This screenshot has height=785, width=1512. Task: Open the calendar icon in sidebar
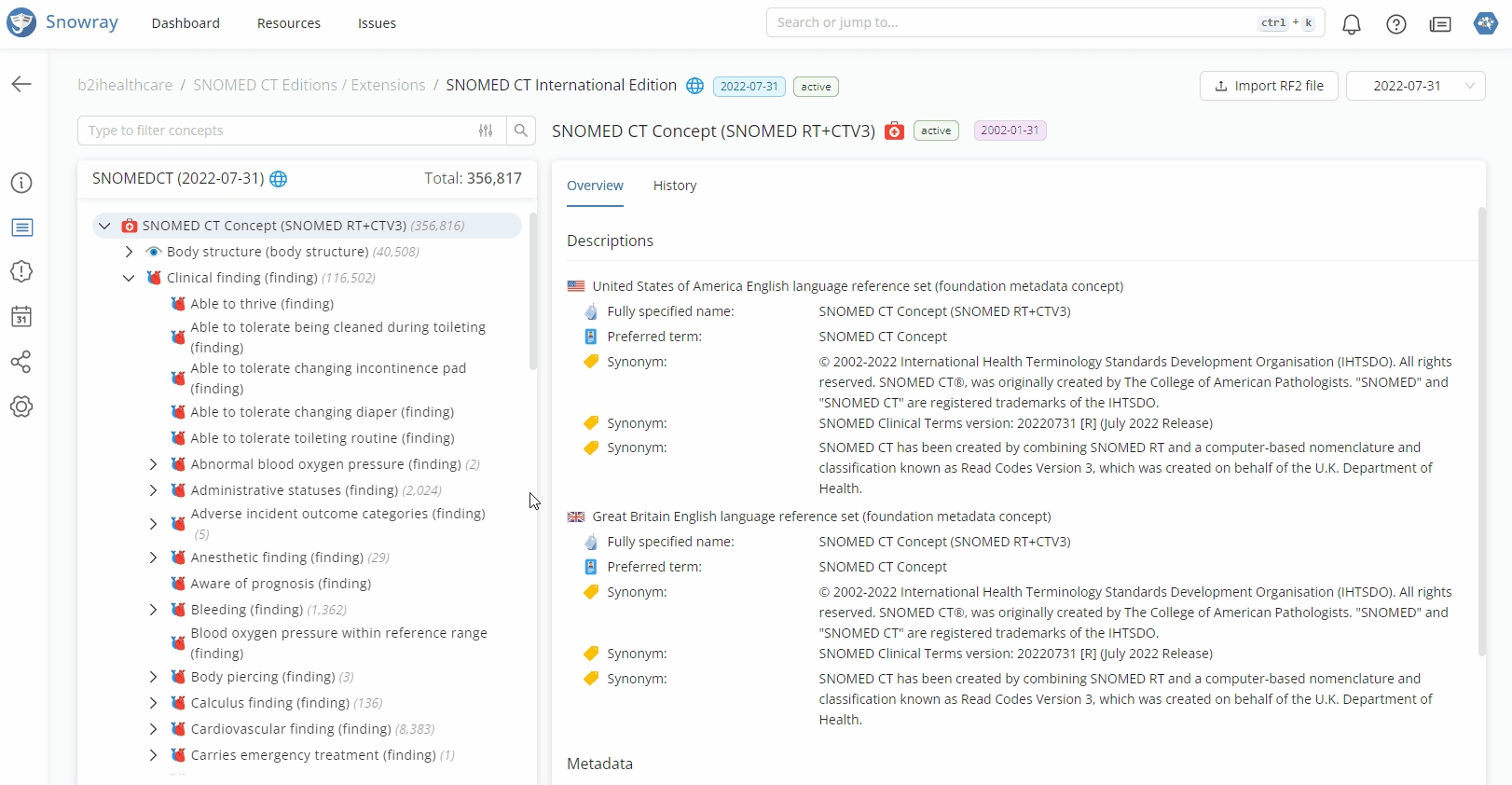pyautogui.click(x=21, y=317)
